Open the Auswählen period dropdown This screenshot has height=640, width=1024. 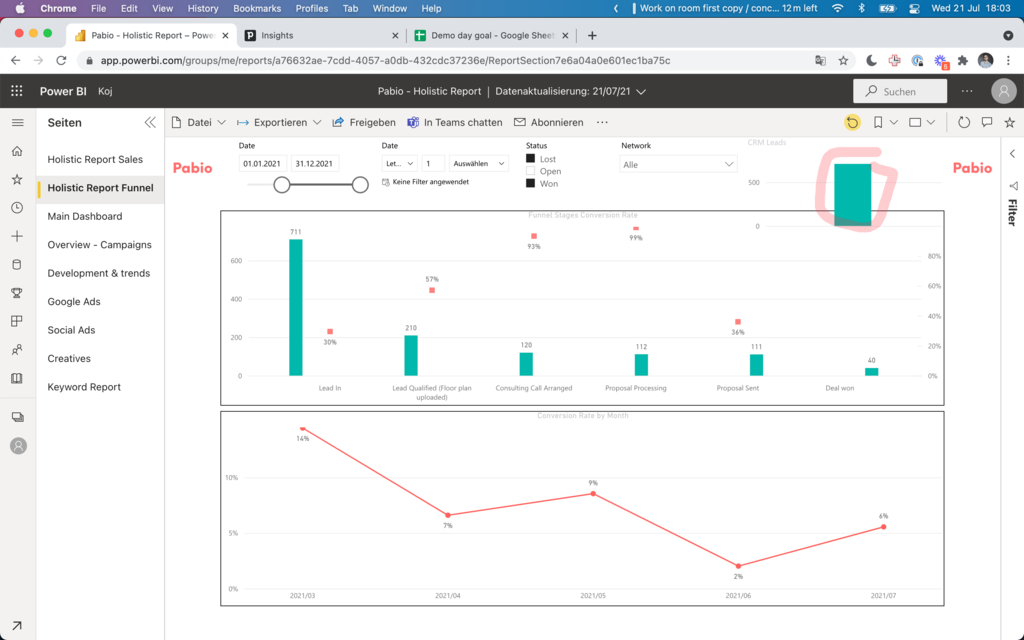pyautogui.click(x=478, y=163)
